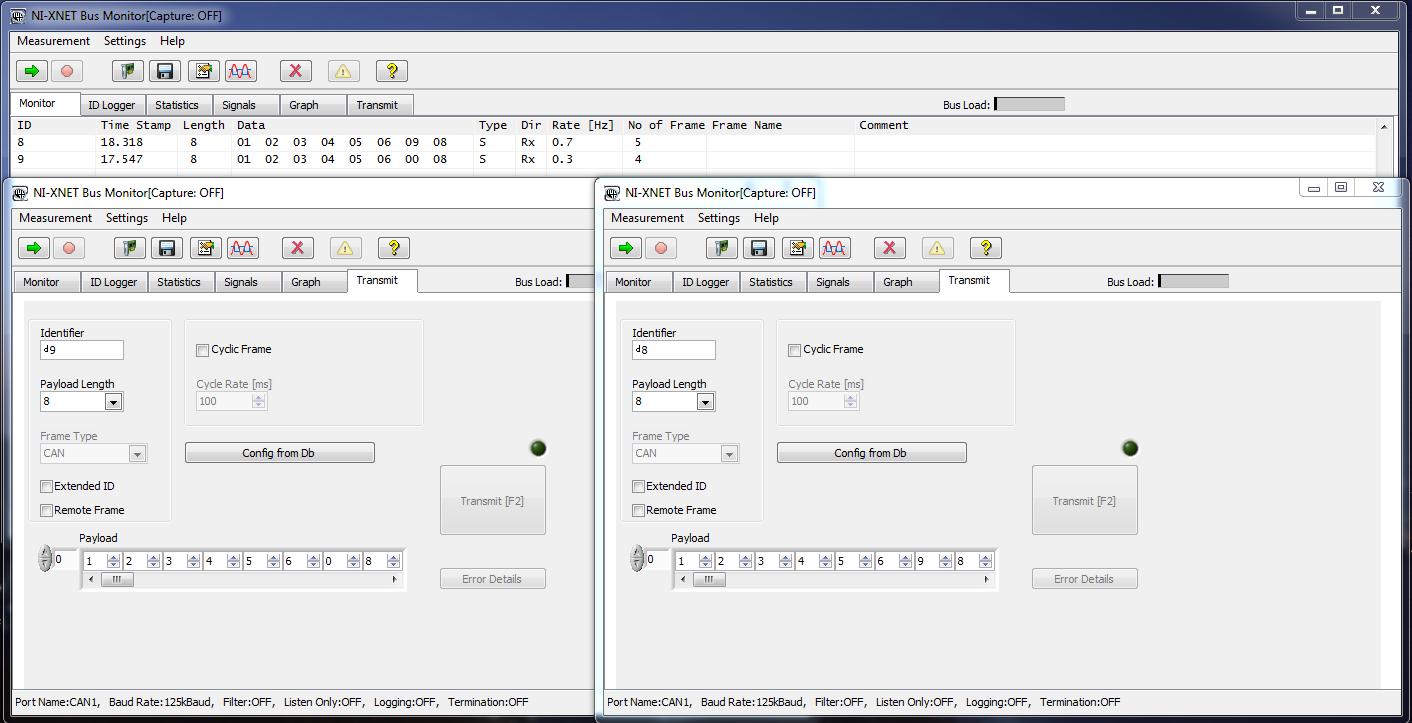Screen dimensions: 1412x723
Task: Click the floppy-disk Save icon in the right Transmit window
Action: pyautogui.click(x=759, y=248)
